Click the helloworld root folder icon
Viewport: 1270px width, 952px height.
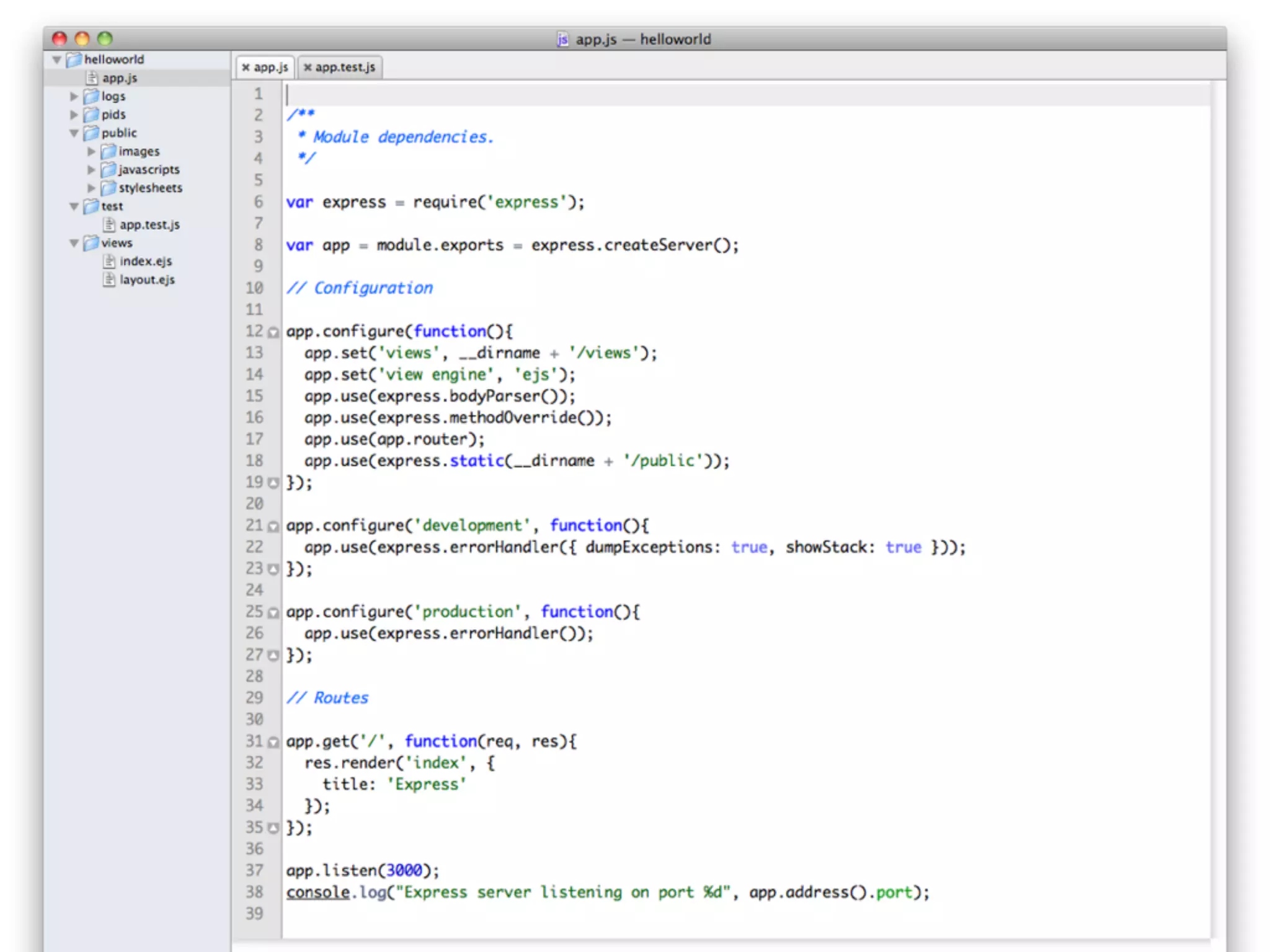tap(74, 59)
